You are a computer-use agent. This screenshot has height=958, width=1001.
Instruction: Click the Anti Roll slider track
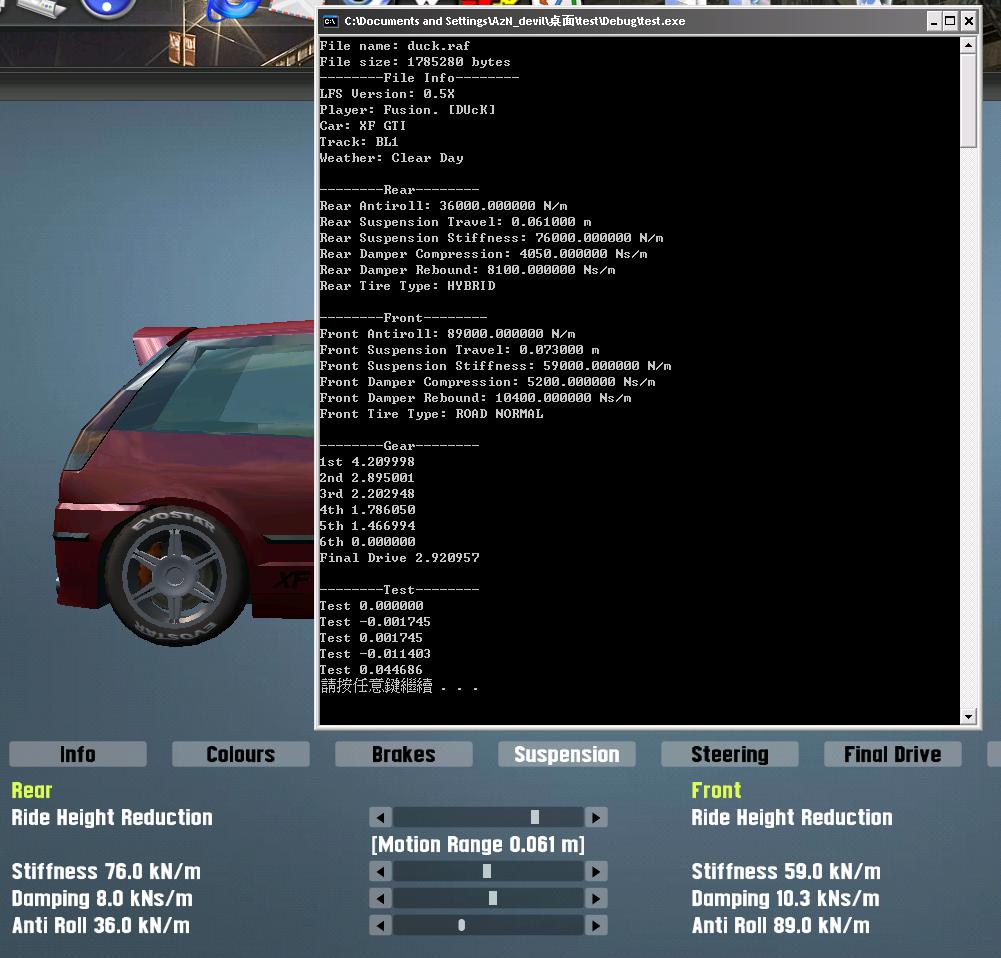pyautogui.click(x=488, y=925)
